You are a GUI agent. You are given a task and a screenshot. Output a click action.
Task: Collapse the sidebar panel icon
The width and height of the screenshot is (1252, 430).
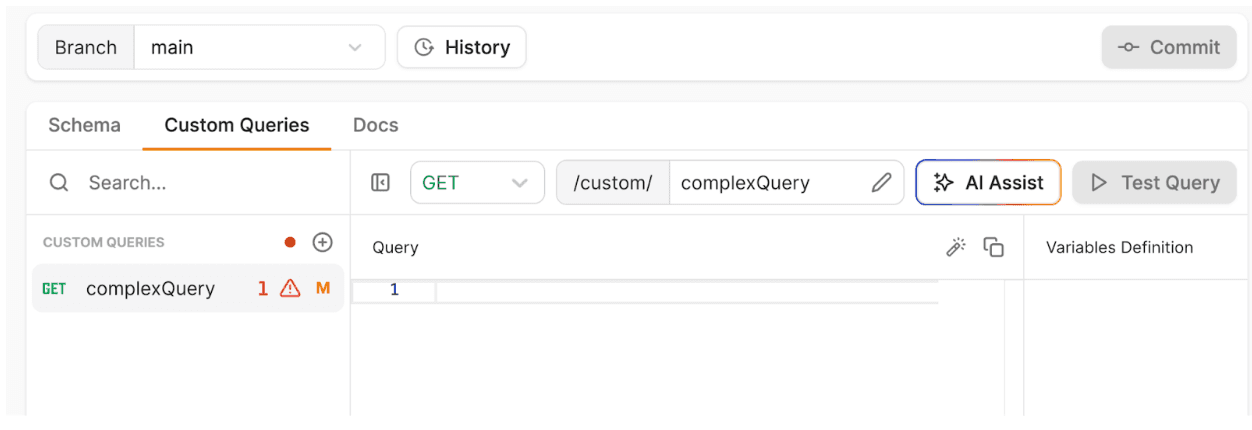380,183
